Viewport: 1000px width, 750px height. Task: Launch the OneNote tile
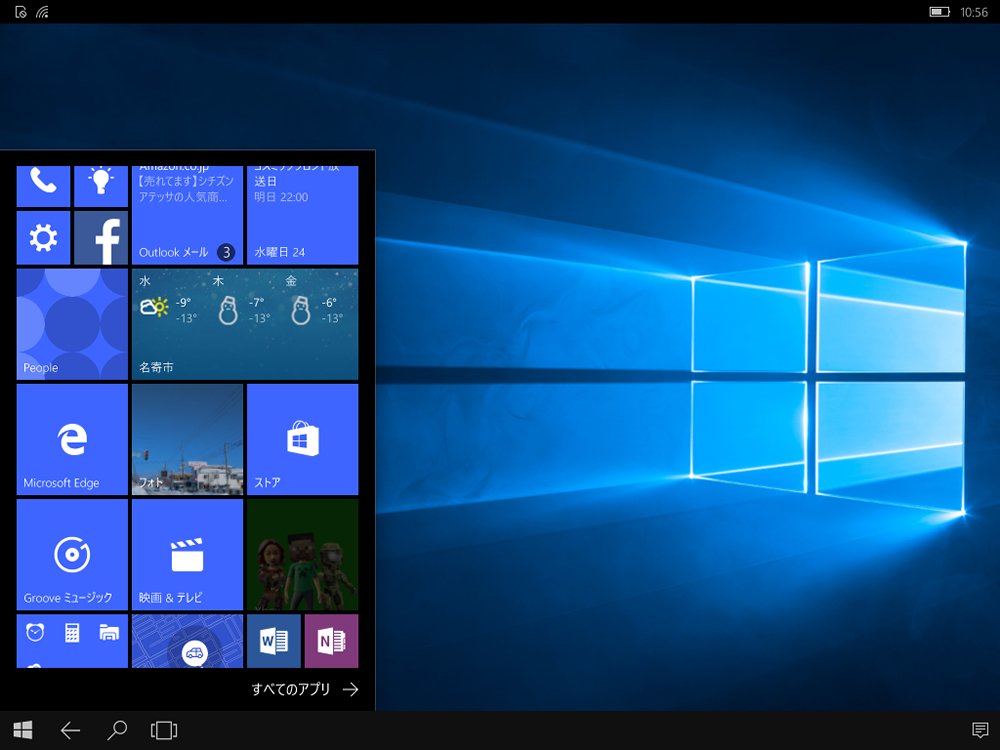point(332,641)
